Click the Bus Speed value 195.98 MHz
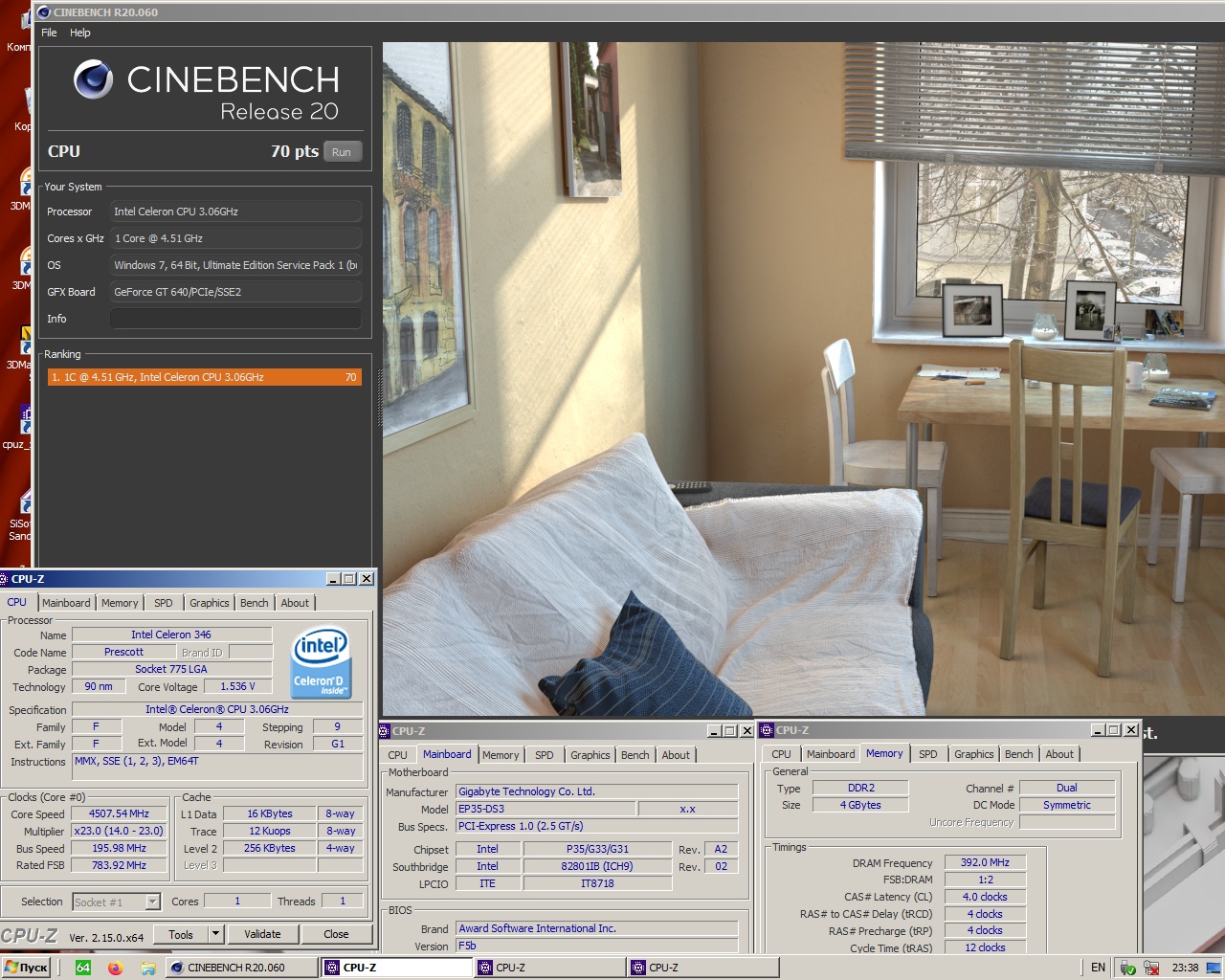The image size is (1225, 980). (119, 848)
